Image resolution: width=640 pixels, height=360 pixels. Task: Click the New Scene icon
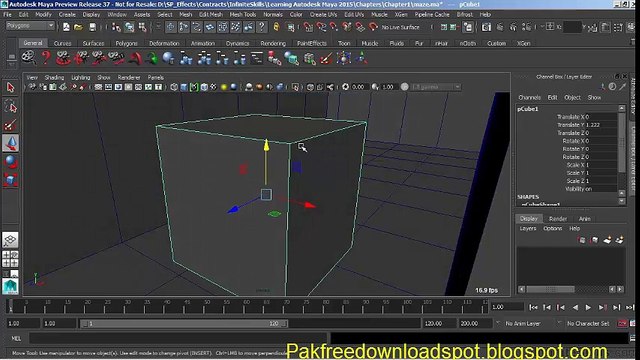point(66,27)
